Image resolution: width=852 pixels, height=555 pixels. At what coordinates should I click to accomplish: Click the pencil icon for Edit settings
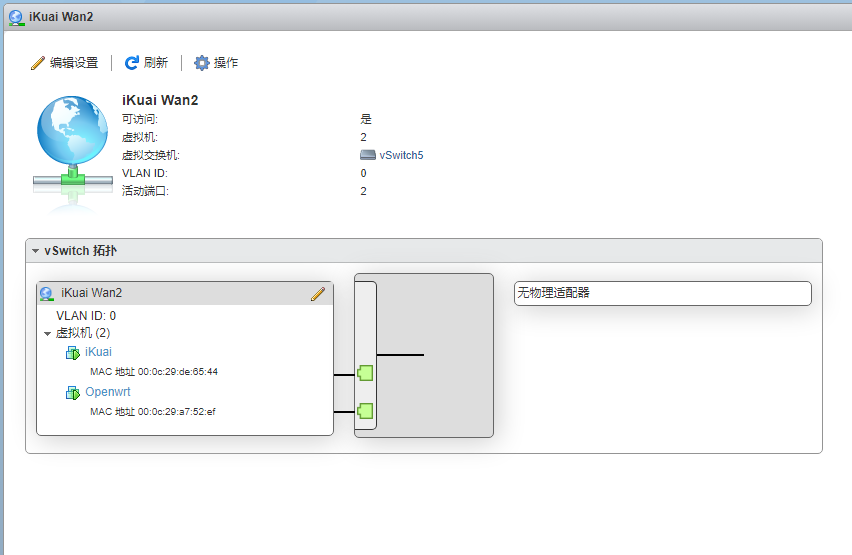pyautogui.click(x=37, y=63)
